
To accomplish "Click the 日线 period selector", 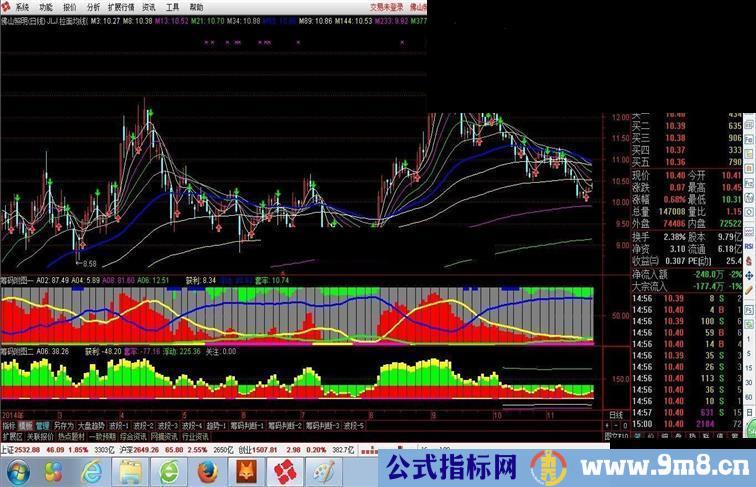I will pyautogui.click(x=615, y=414).
